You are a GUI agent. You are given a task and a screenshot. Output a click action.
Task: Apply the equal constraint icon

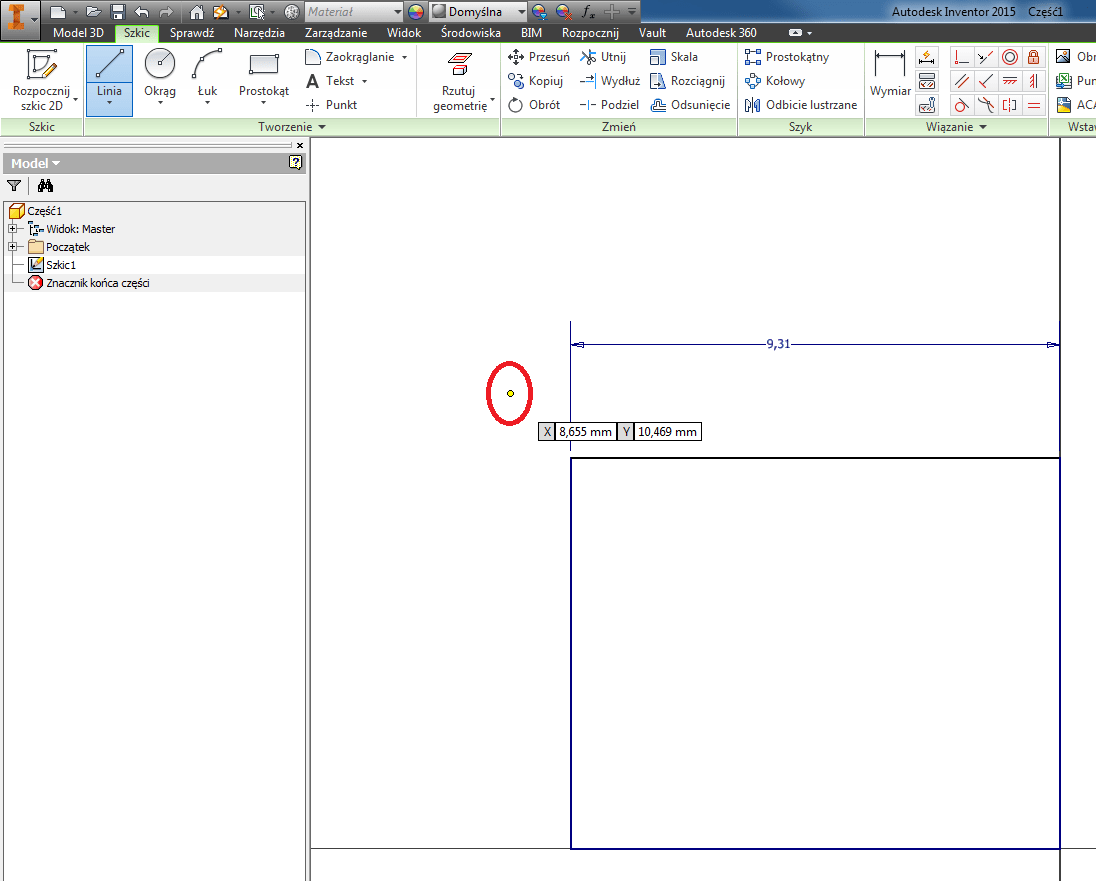[1033, 105]
